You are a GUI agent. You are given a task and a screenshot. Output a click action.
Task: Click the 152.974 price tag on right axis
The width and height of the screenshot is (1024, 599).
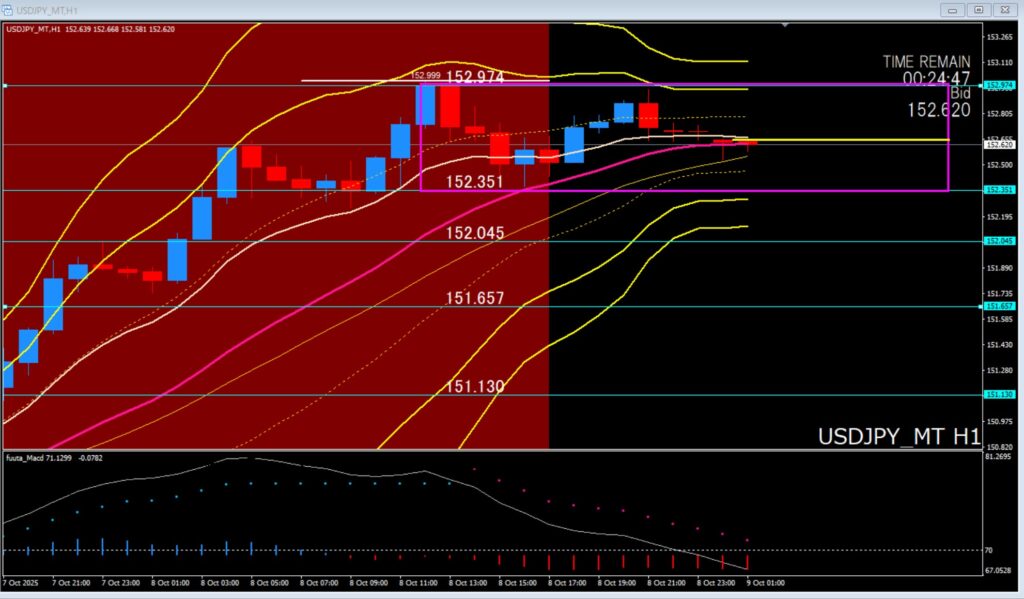pos(999,86)
